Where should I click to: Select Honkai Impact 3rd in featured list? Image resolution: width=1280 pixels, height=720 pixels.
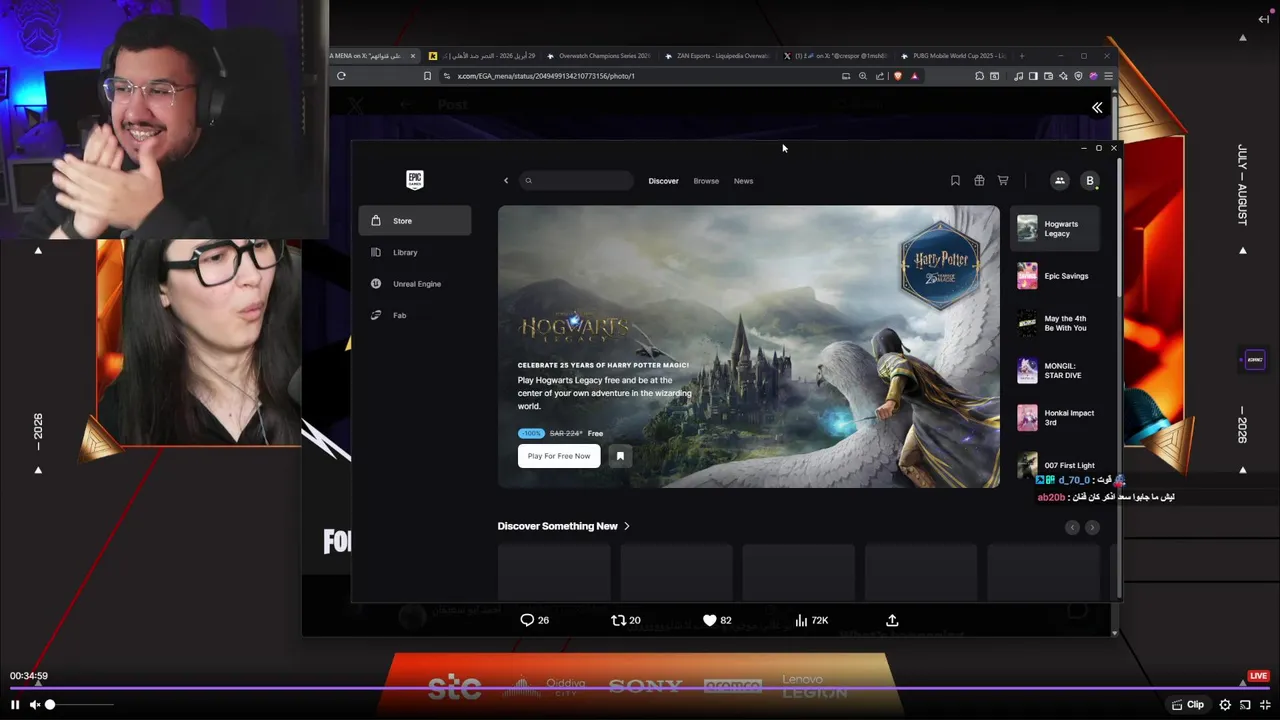pyautogui.click(x=1056, y=418)
